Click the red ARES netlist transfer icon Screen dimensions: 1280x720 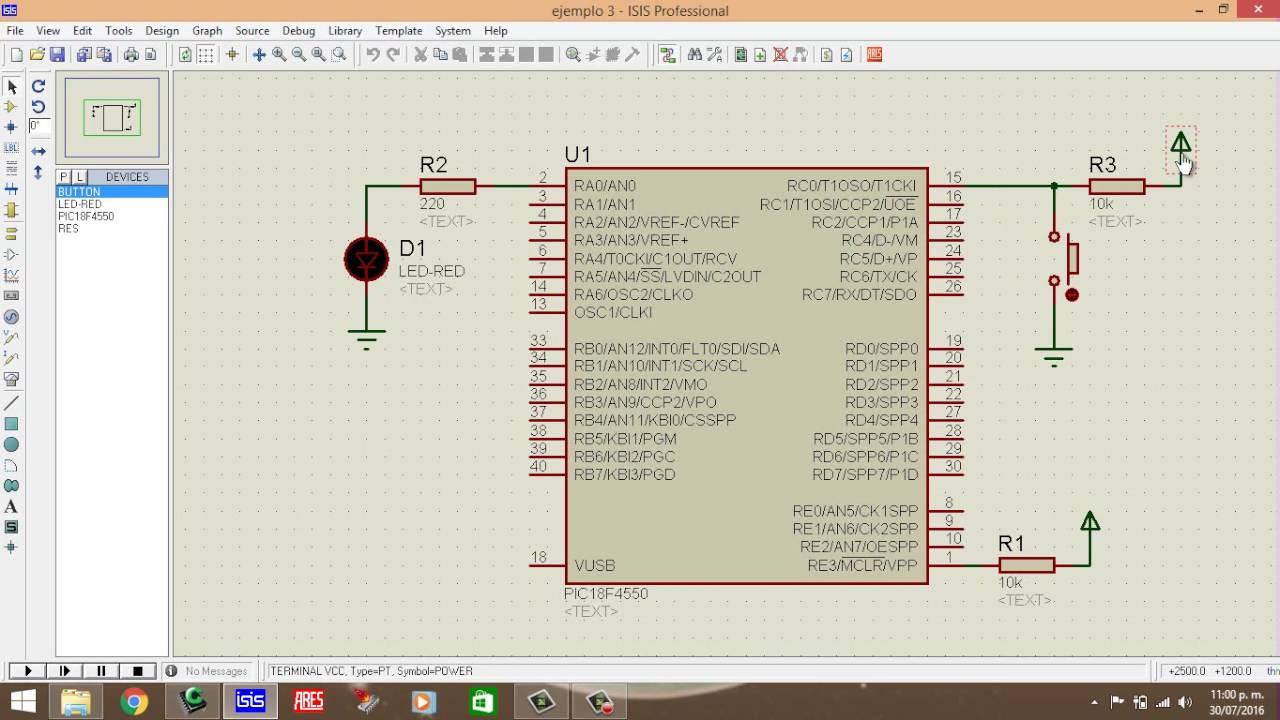click(874, 55)
